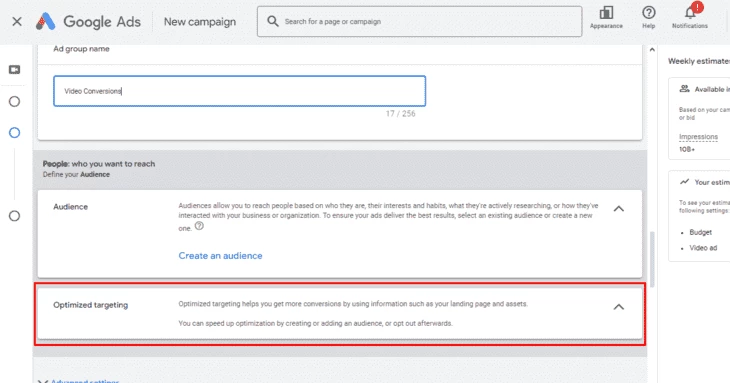Image resolution: width=730 pixels, height=383 pixels.
Task: Click the Ad group name text field
Action: tap(239, 91)
